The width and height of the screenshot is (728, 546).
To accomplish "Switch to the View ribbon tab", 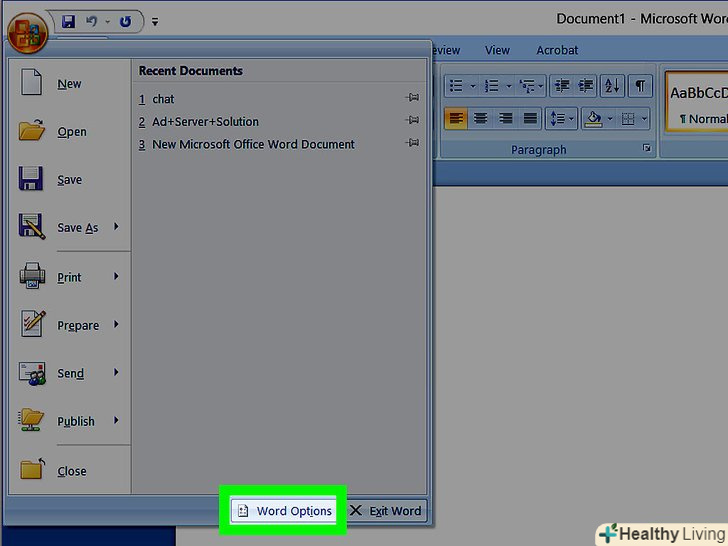I will click(497, 50).
